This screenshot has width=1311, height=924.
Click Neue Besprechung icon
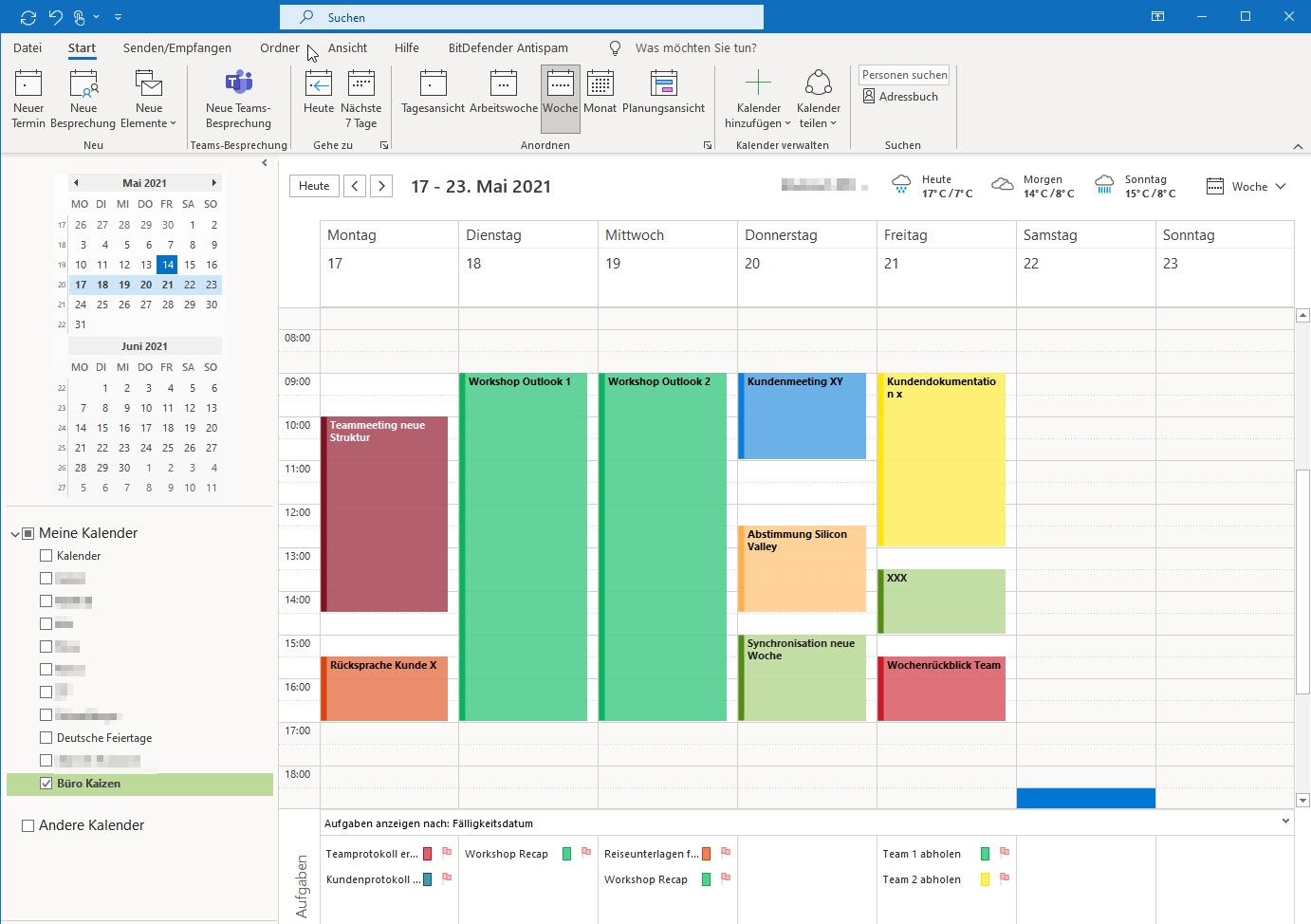point(83,83)
